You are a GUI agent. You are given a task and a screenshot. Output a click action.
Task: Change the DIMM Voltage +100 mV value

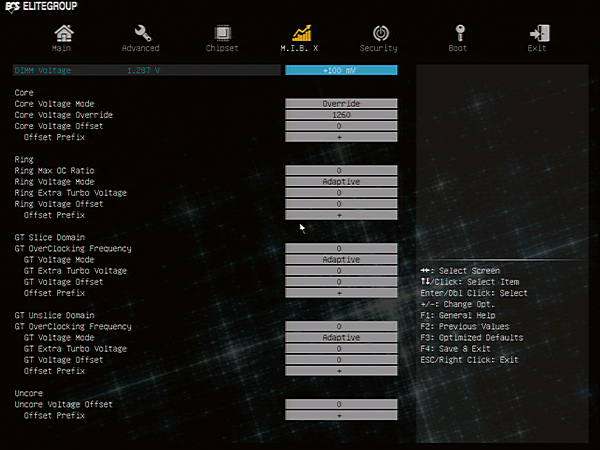click(341, 70)
